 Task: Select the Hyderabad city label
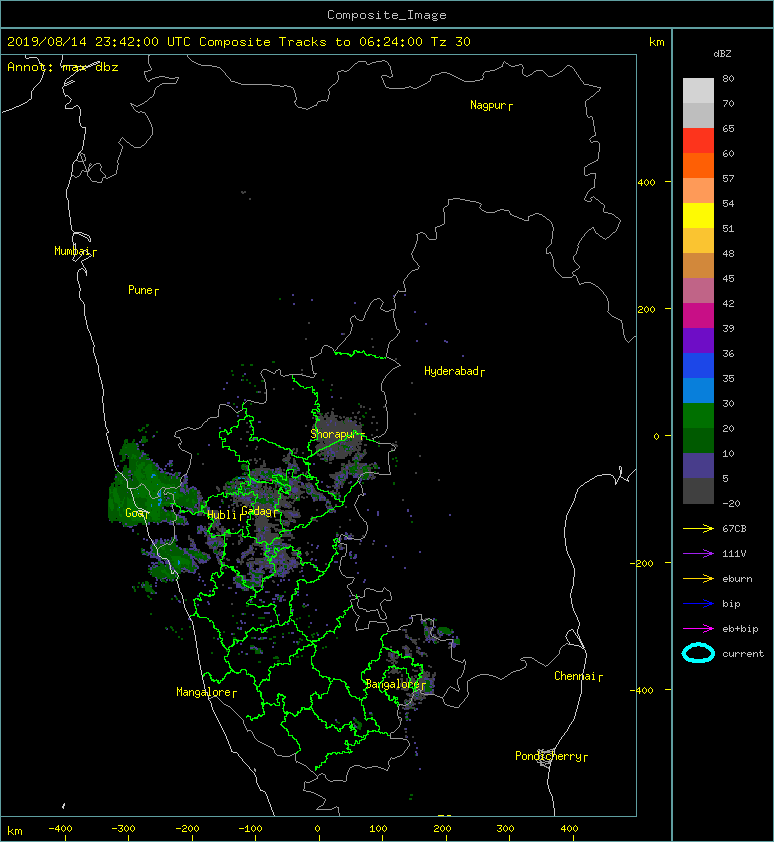[454, 371]
